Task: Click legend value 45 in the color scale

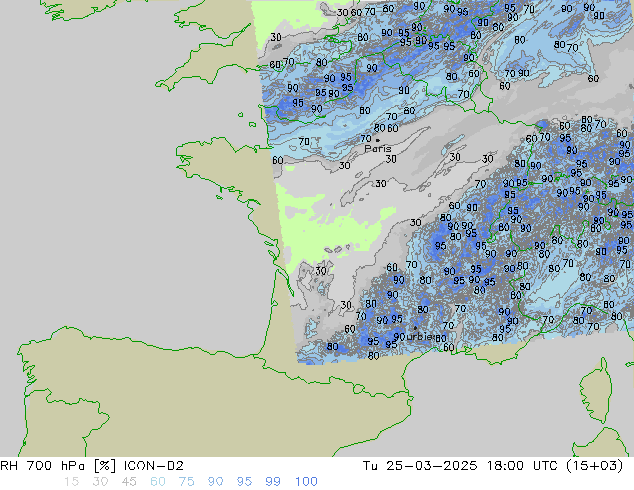Action: pos(129,482)
